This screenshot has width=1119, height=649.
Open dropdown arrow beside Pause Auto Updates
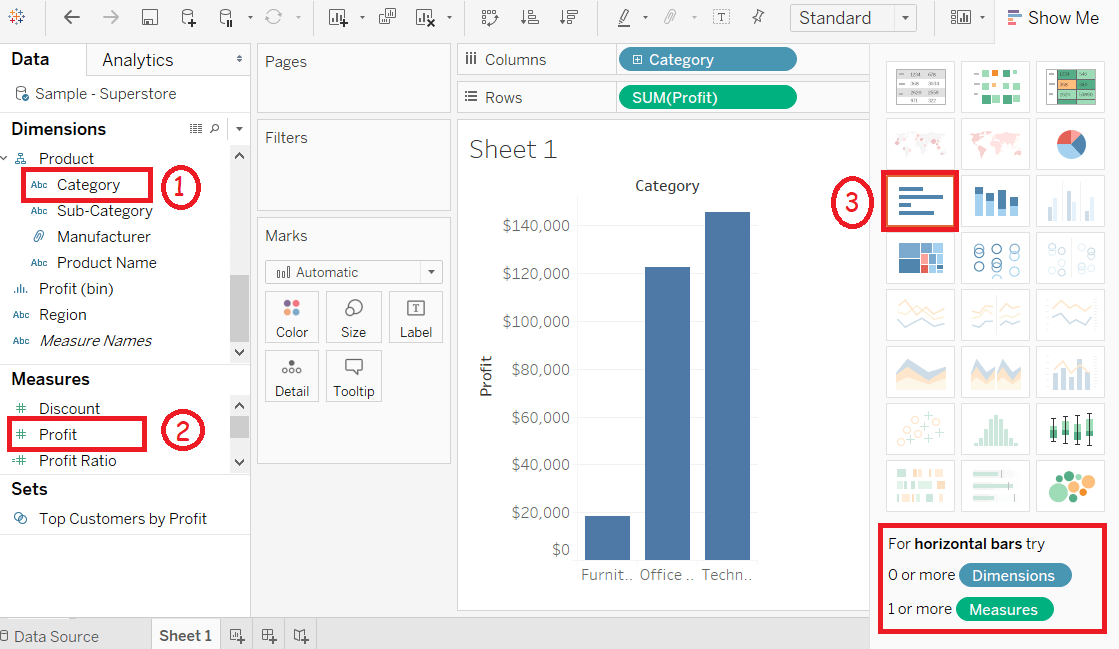250,18
